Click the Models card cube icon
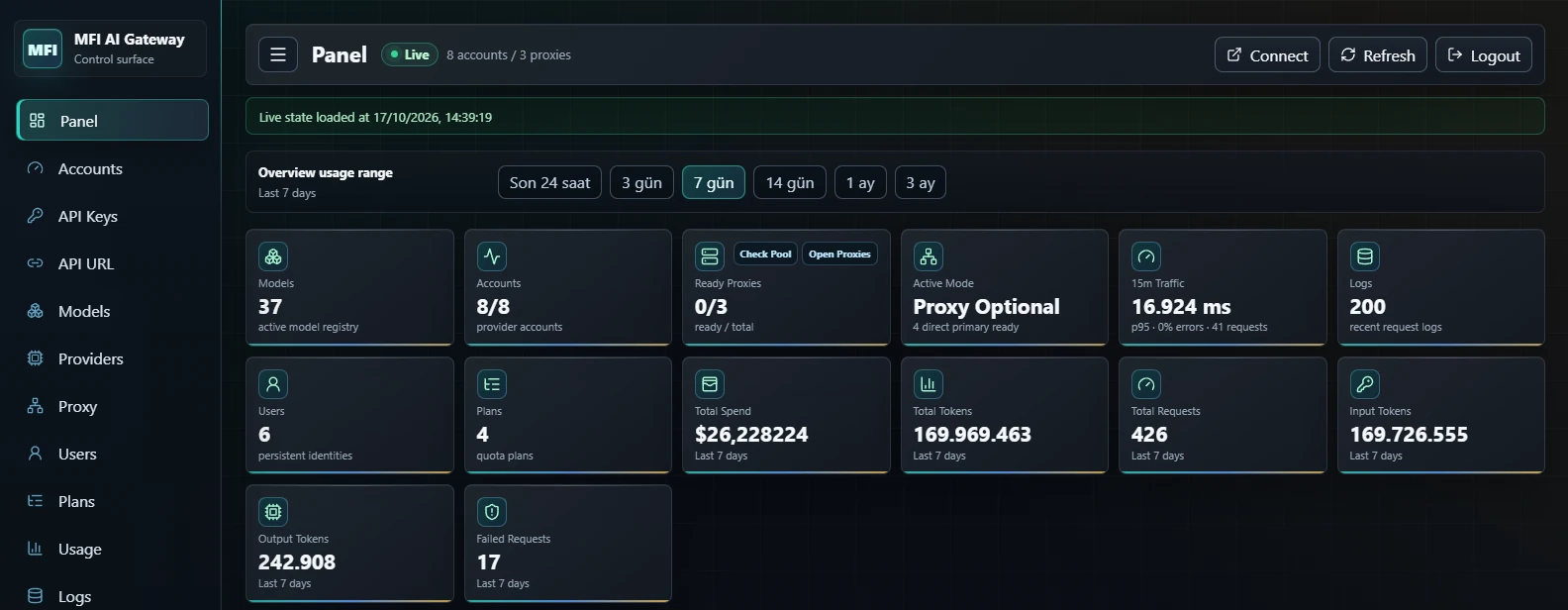Screen dimensions: 1568x610 273,256
